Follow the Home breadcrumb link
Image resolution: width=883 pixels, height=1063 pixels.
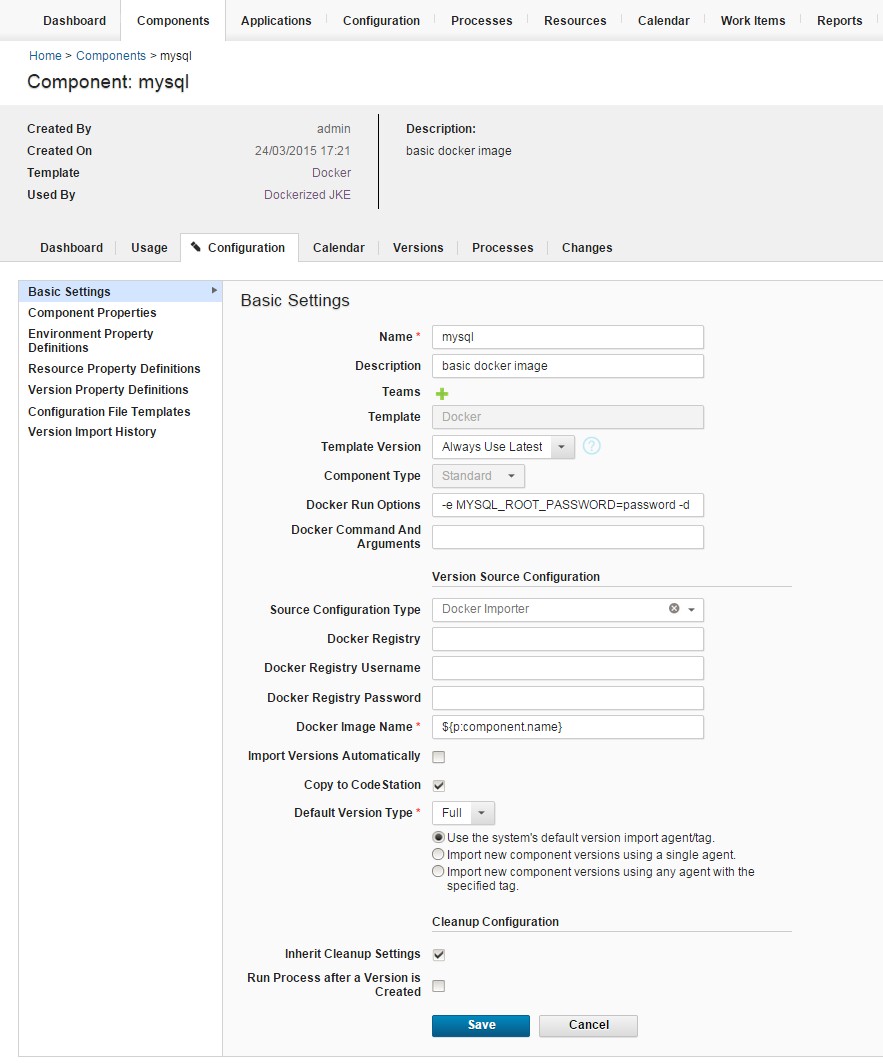coord(45,56)
